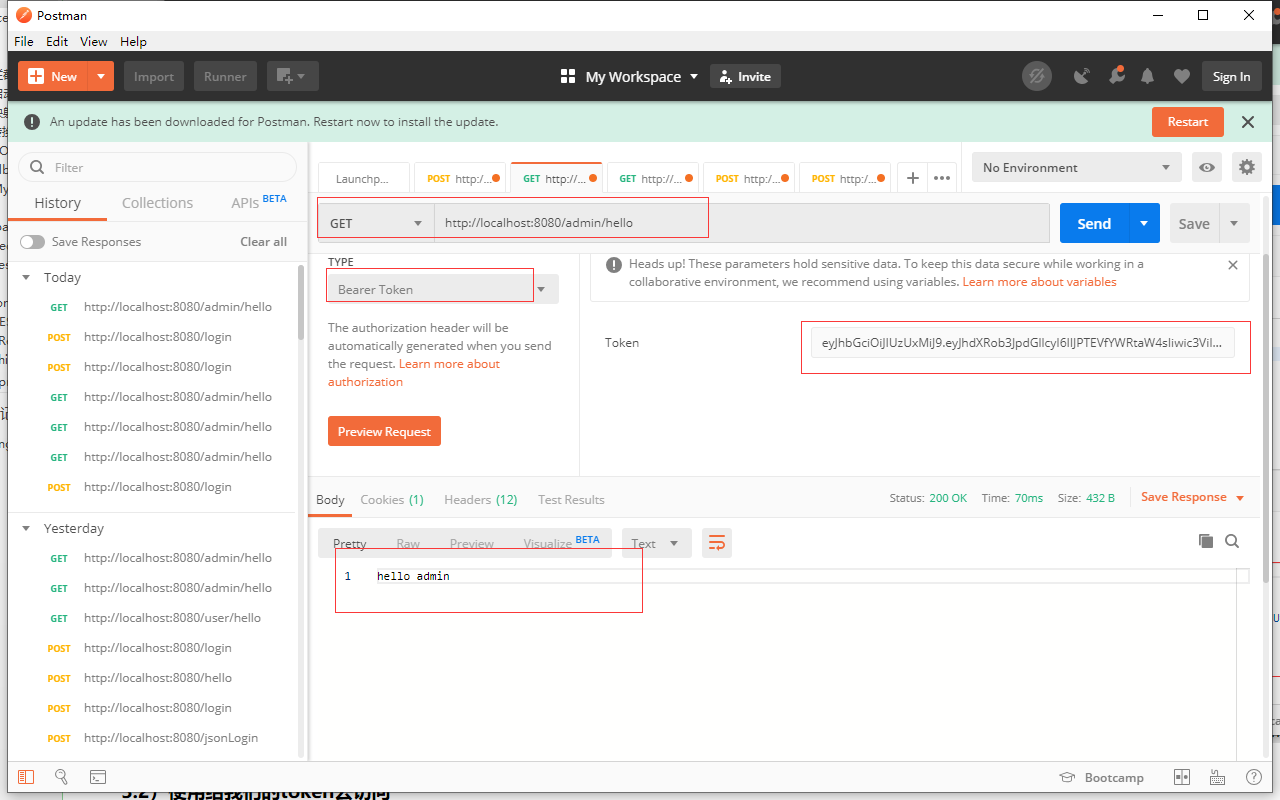Open the notifications bell
Screen dimensions: 1280x800
[x=1148, y=76]
